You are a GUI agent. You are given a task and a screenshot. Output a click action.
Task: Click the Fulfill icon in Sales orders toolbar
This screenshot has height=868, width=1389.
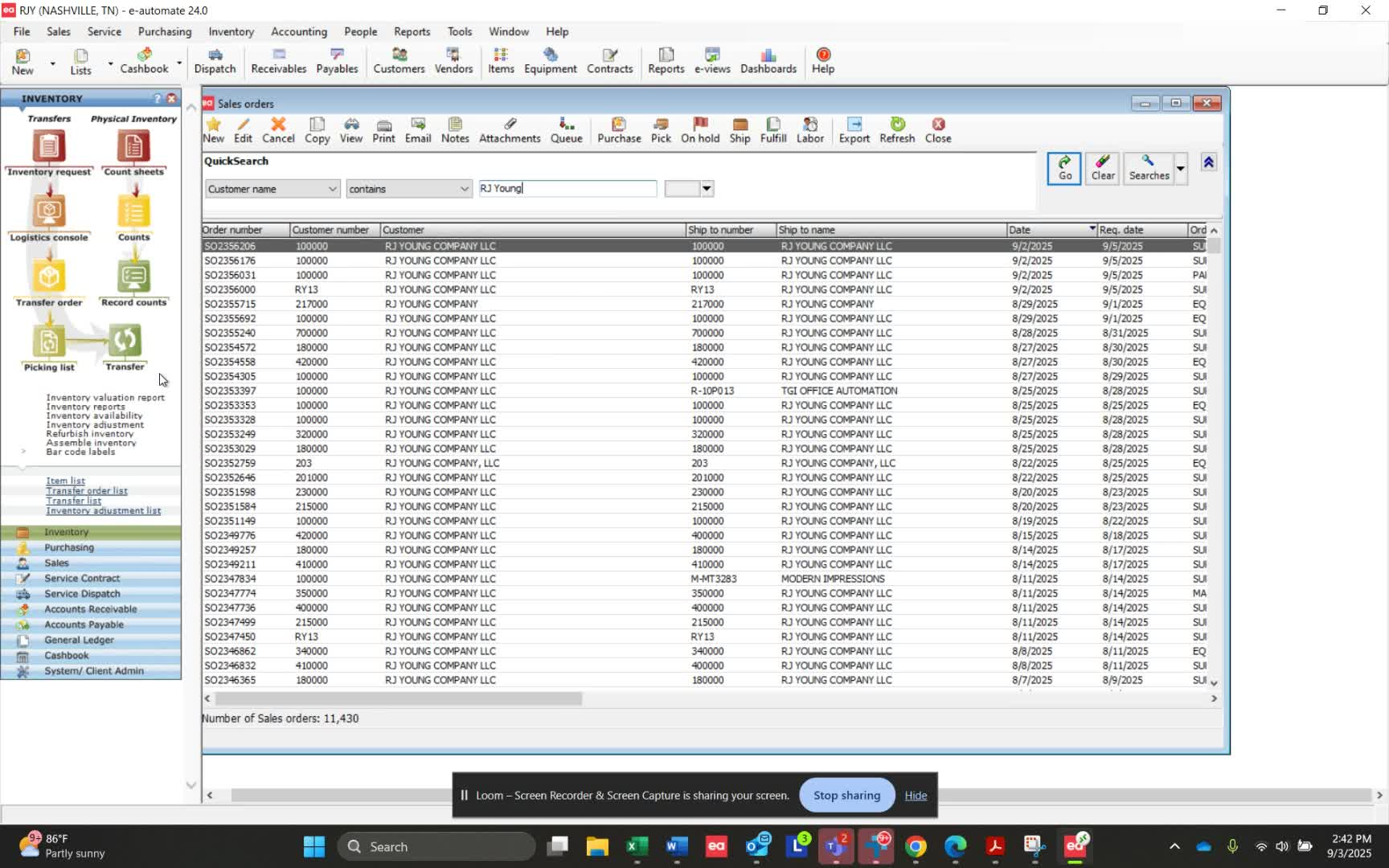coord(773,130)
